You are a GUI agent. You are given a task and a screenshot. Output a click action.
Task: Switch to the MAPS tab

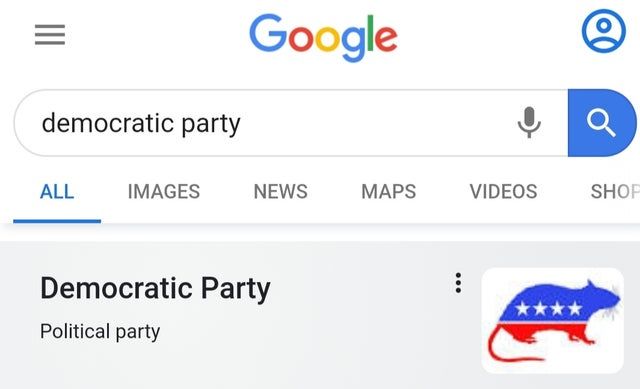coord(389,191)
